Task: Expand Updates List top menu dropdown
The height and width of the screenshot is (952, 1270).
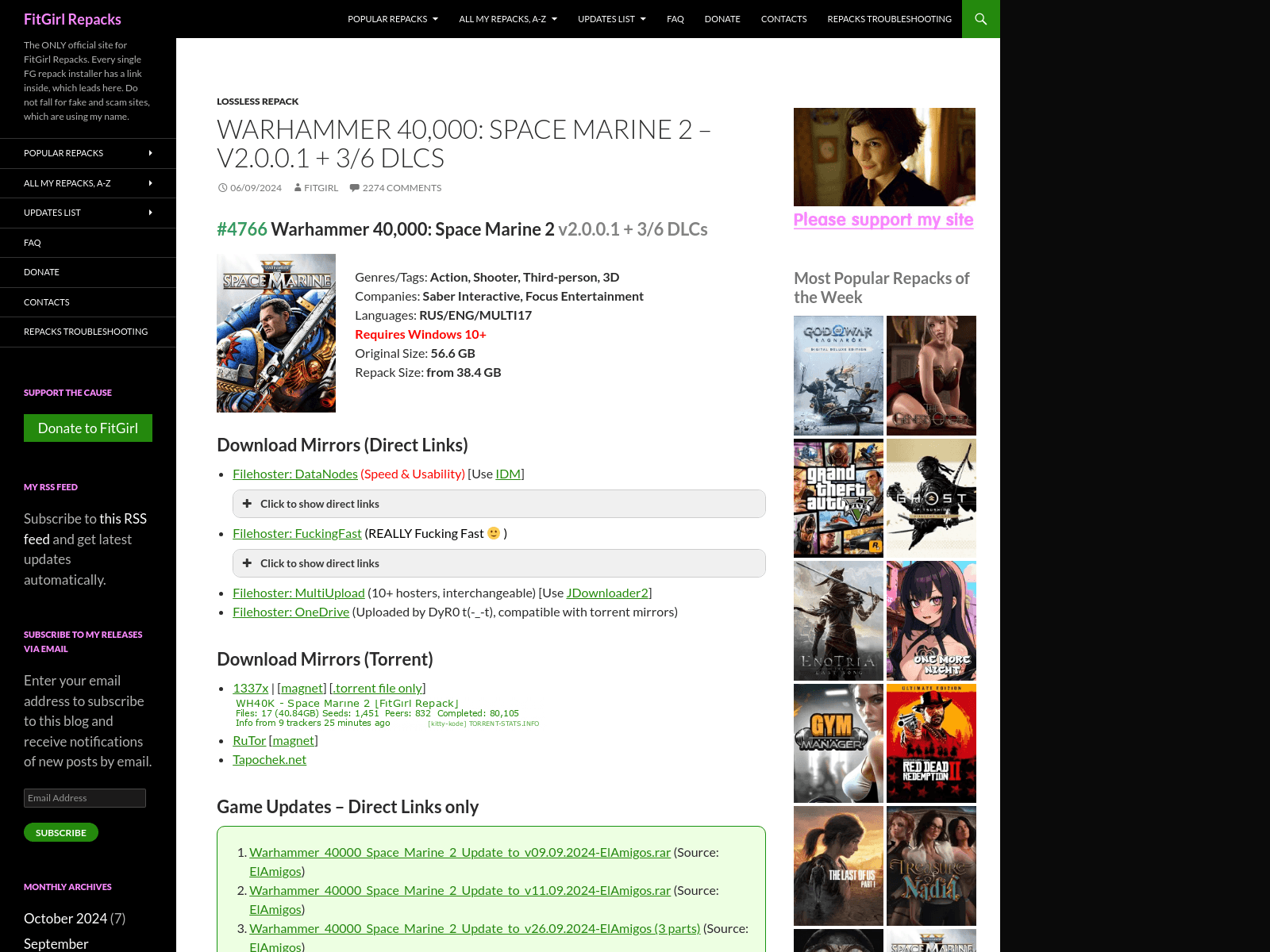Action: pyautogui.click(x=612, y=19)
